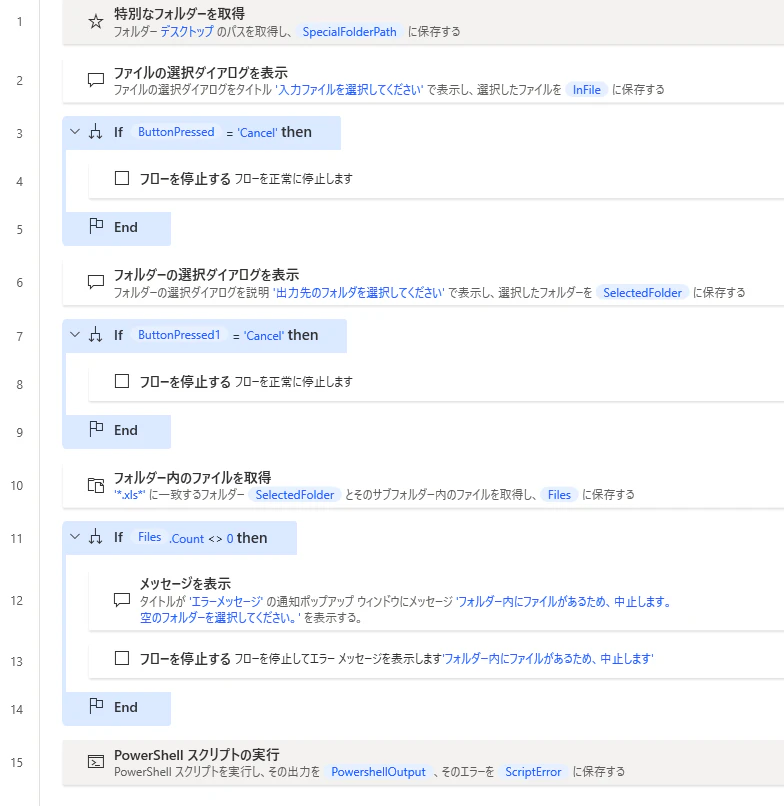Screen dimensions: 784x806
Task: Click the SelectedFolder chip in step 10
Action: (x=295, y=495)
